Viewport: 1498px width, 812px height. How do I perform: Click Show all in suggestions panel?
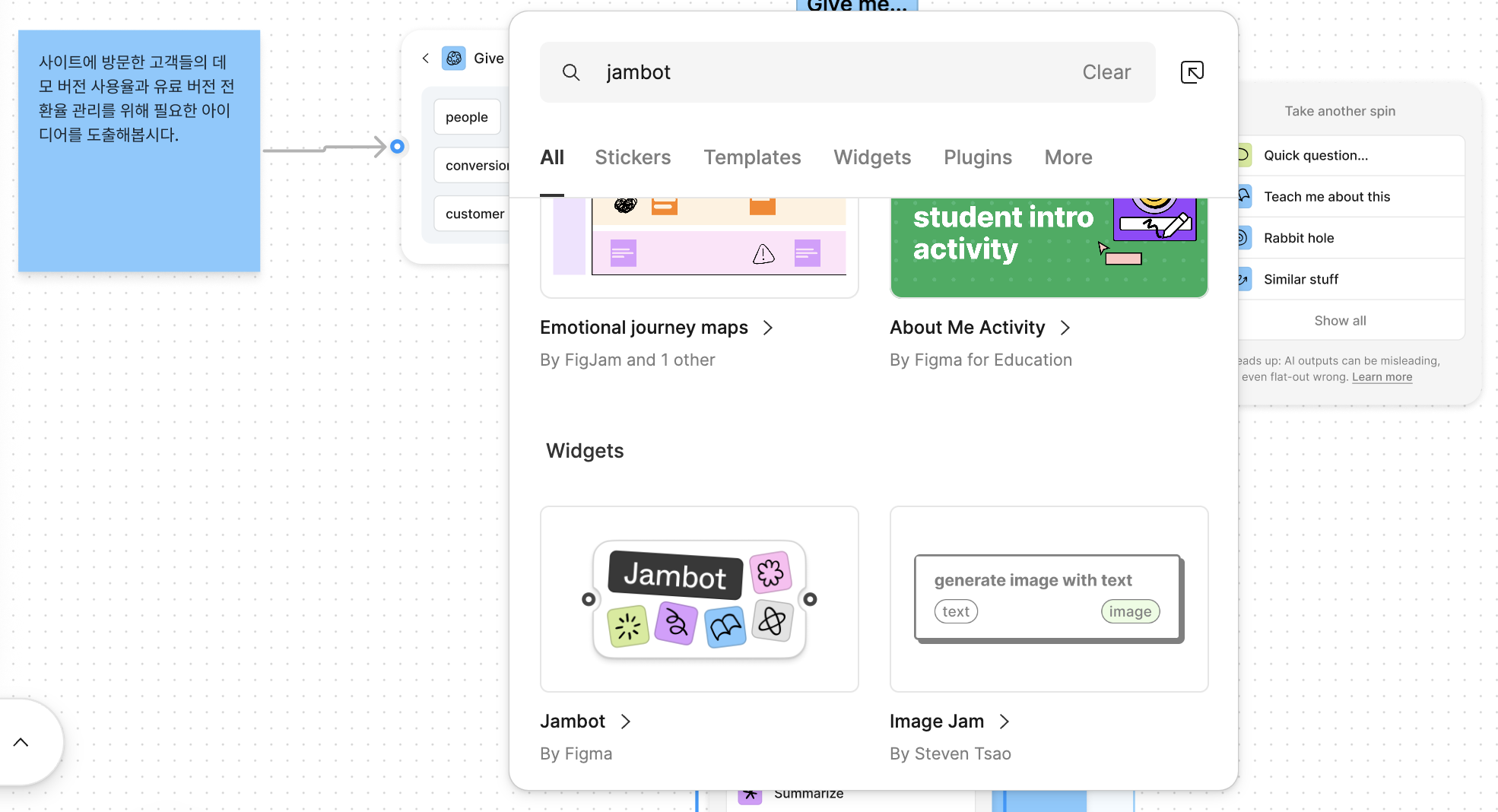1340,321
